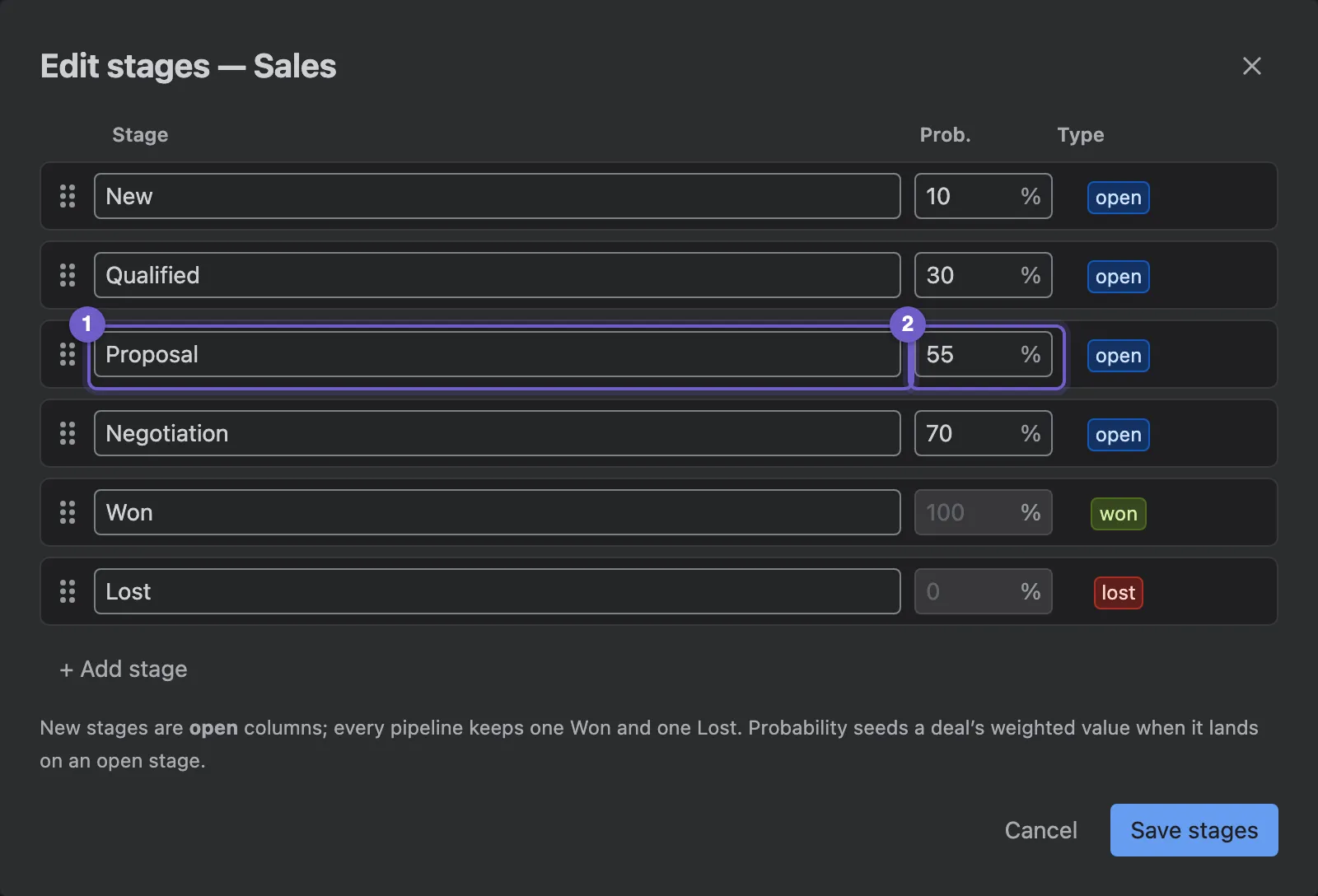Click the drag handle for the Proposal stage

(68, 354)
